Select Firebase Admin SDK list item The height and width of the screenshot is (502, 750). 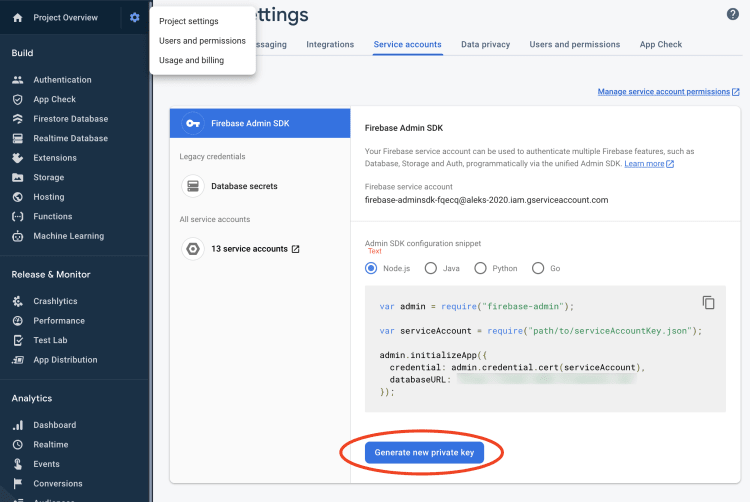tap(260, 123)
